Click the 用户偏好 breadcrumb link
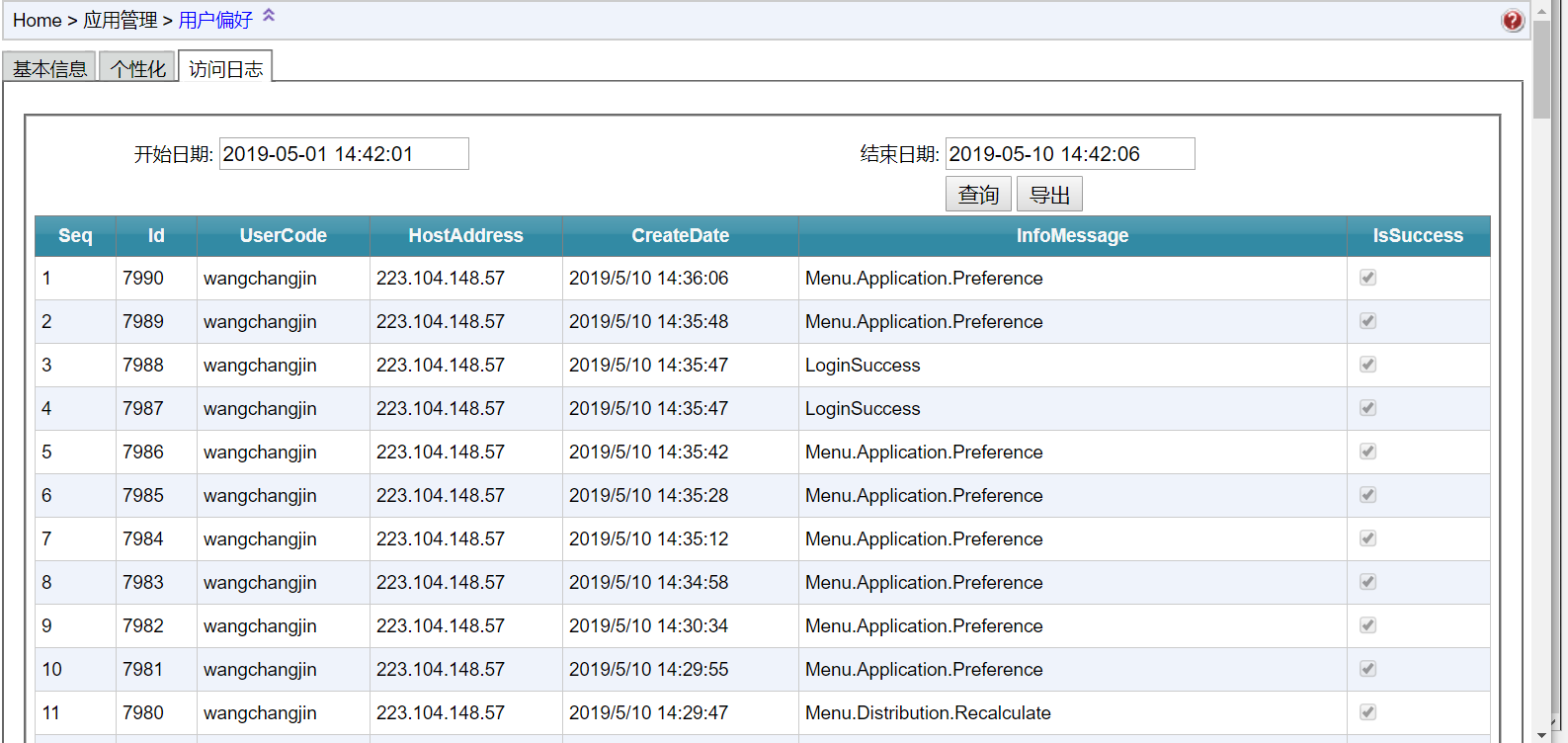This screenshot has height=743, width=1568. pyautogui.click(x=215, y=21)
